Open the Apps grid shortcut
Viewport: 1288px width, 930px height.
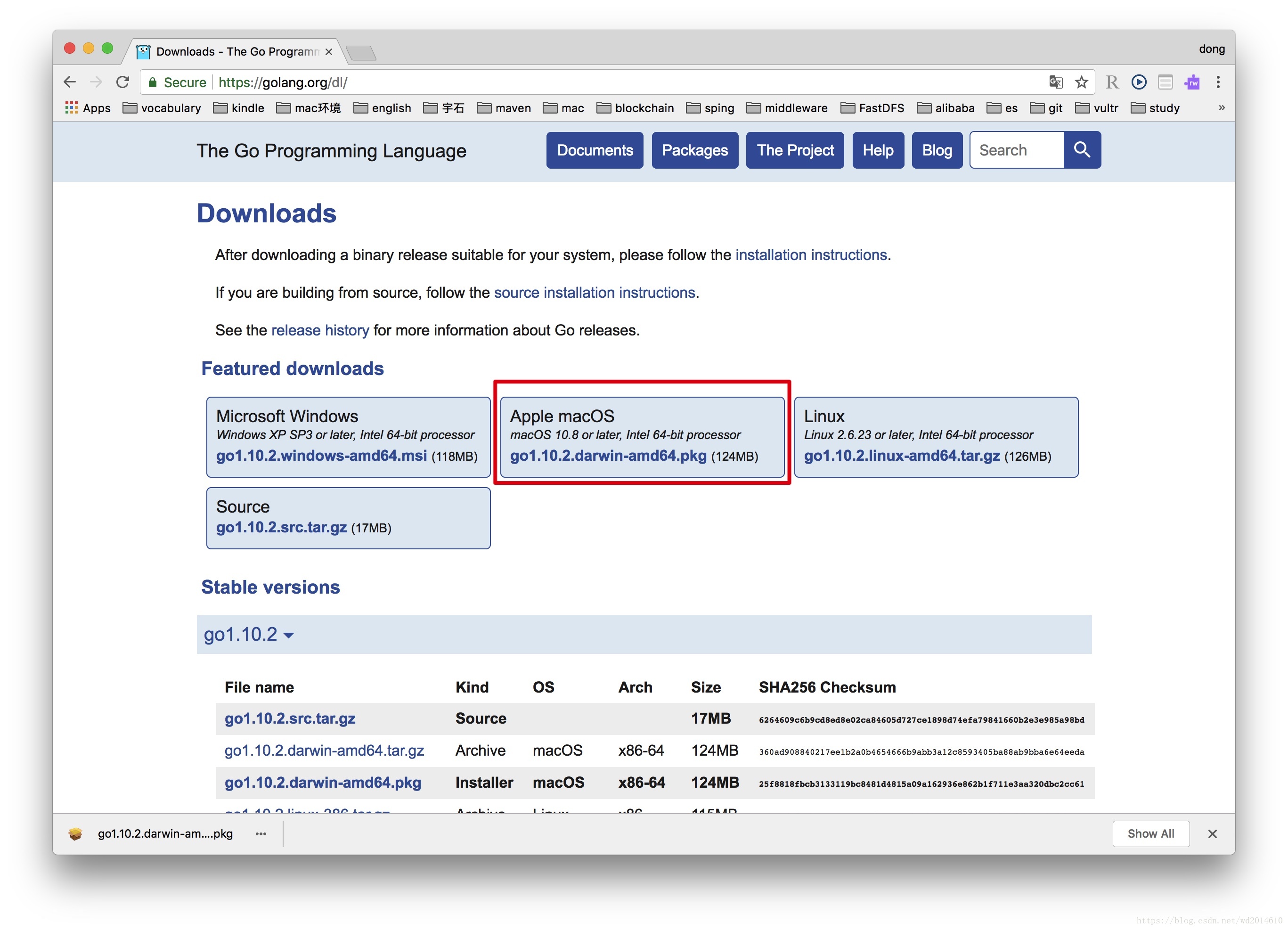(x=88, y=108)
